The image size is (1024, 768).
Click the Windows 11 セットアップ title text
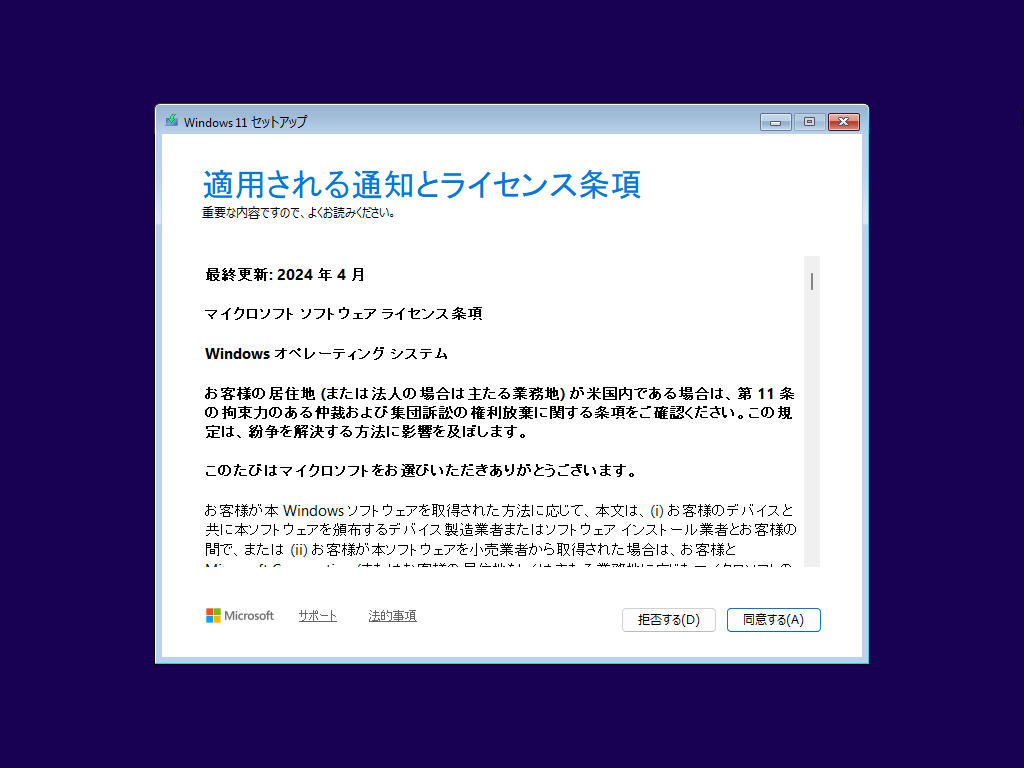(x=245, y=122)
